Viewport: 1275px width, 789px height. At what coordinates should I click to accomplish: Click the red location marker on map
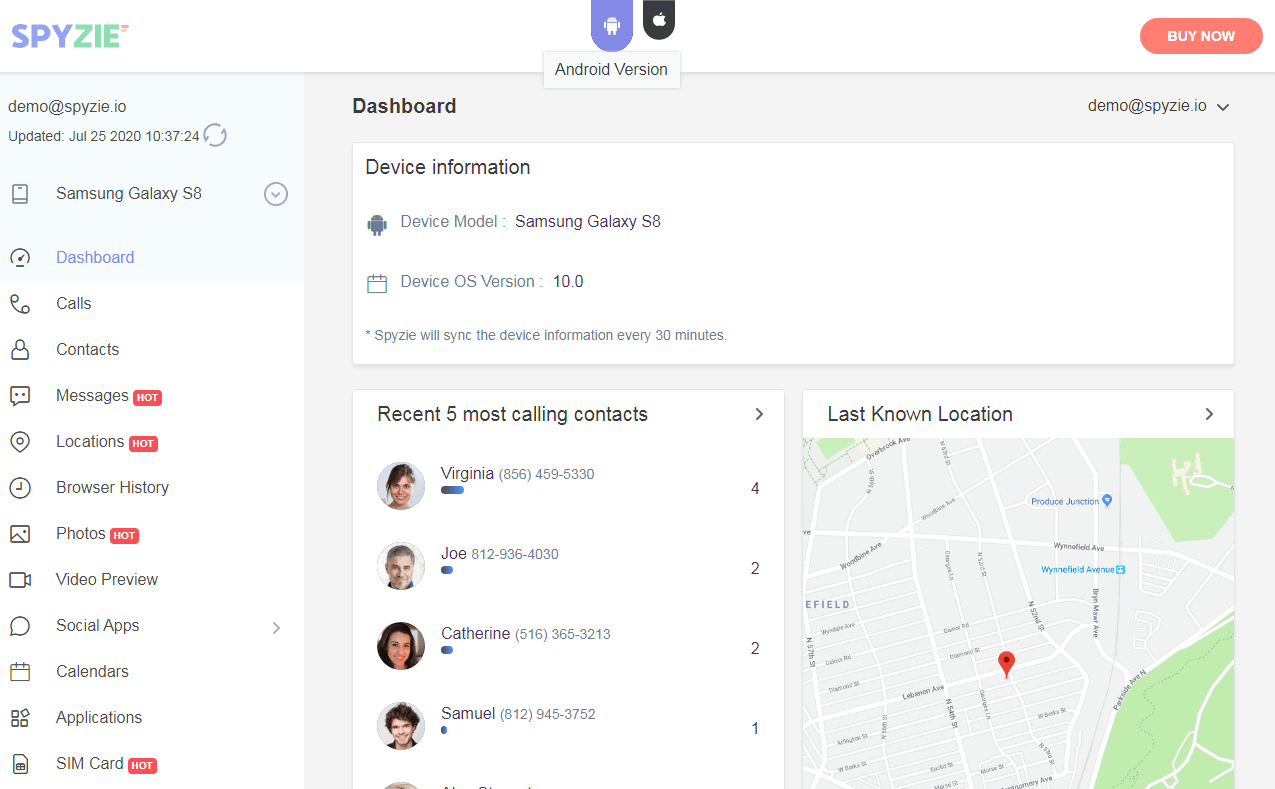click(1007, 663)
